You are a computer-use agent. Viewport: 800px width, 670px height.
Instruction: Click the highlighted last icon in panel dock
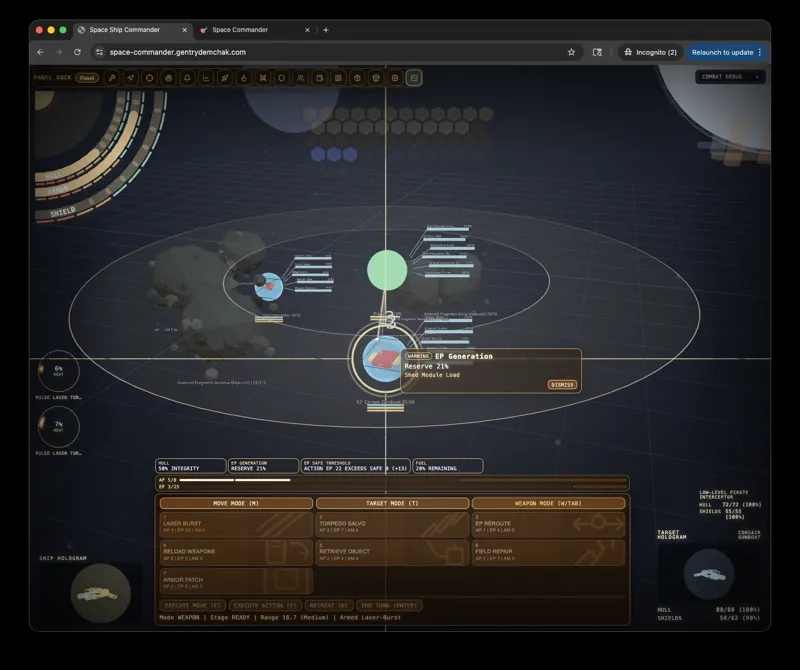click(414, 78)
